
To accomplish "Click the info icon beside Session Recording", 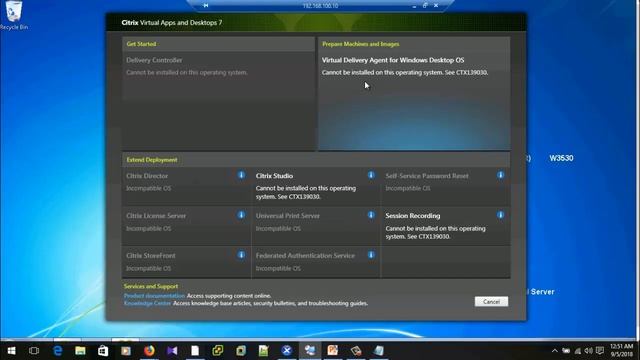I will [500, 215].
